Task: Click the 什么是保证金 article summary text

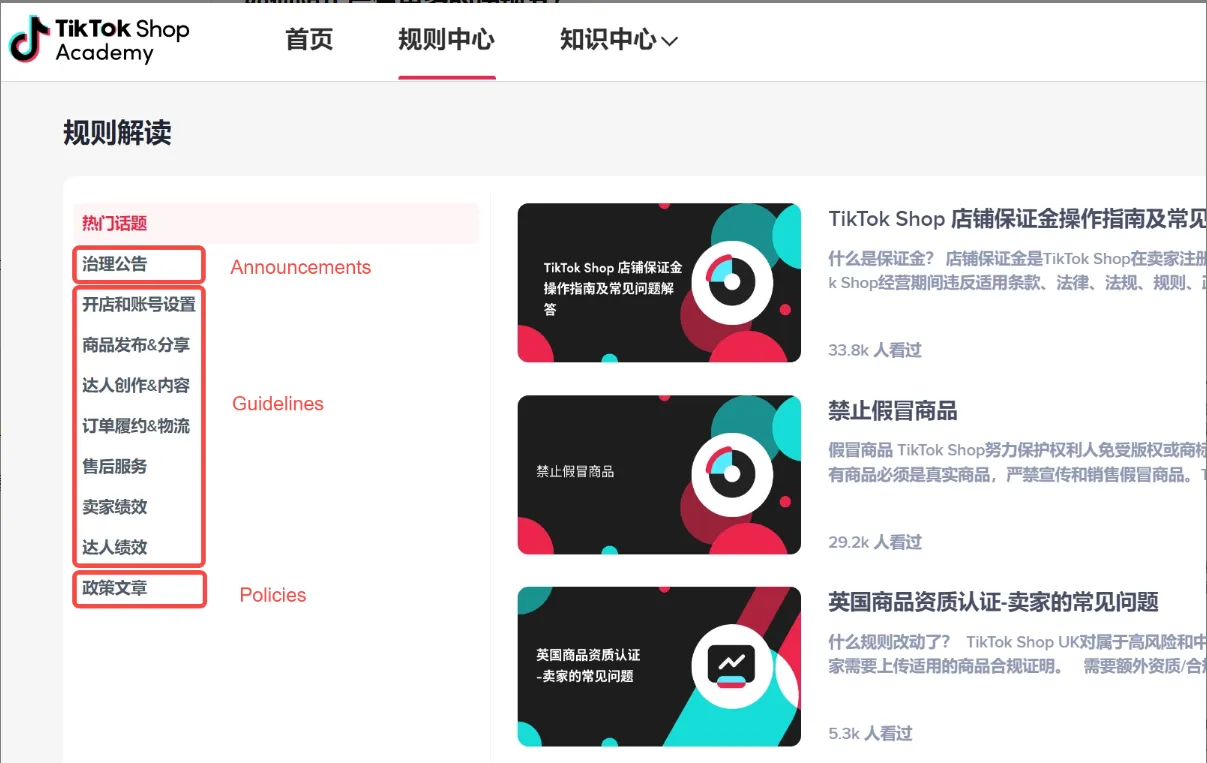Action: click(x=1017, y=270)
